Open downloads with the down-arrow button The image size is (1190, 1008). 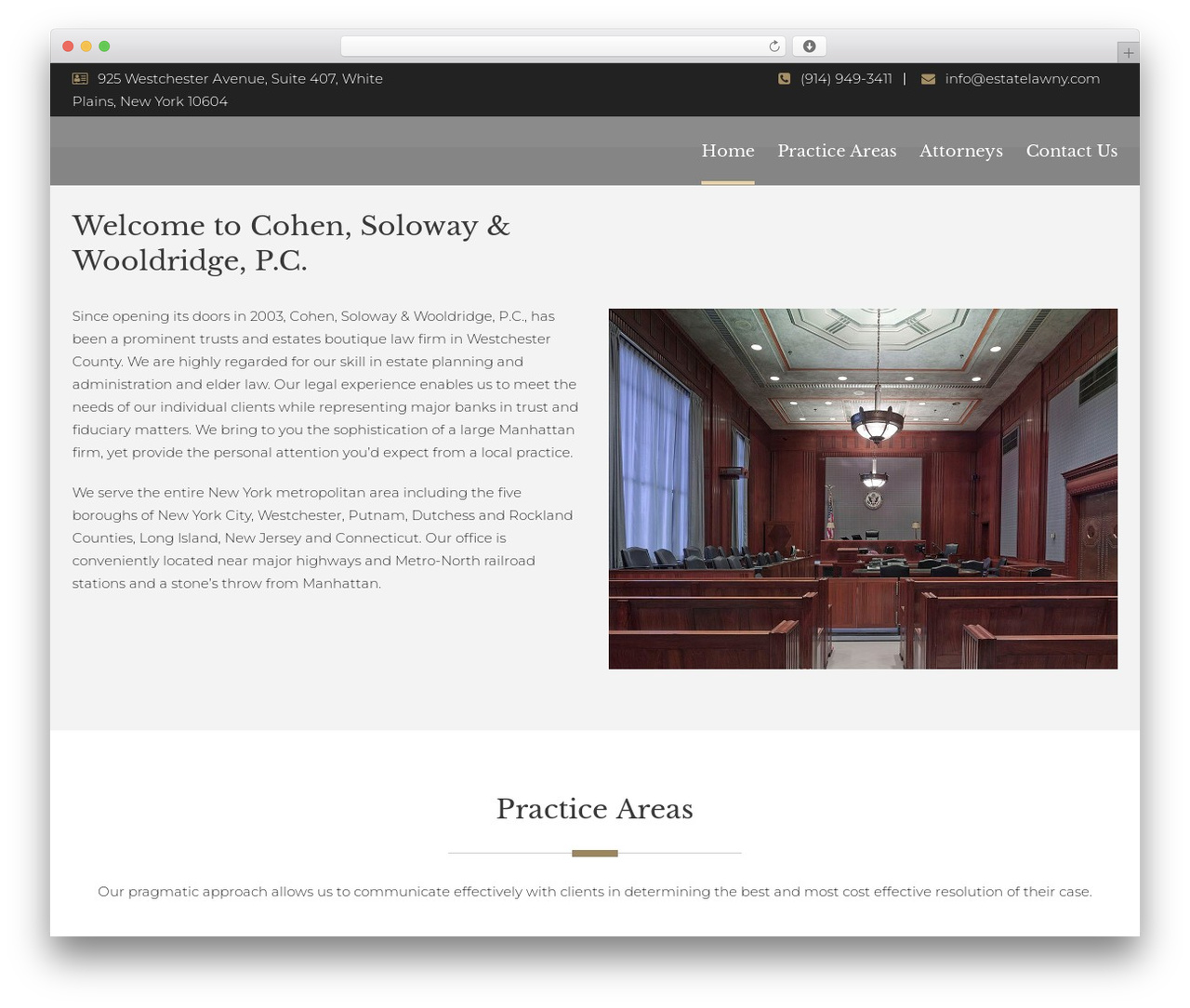(x=809, y=46)
